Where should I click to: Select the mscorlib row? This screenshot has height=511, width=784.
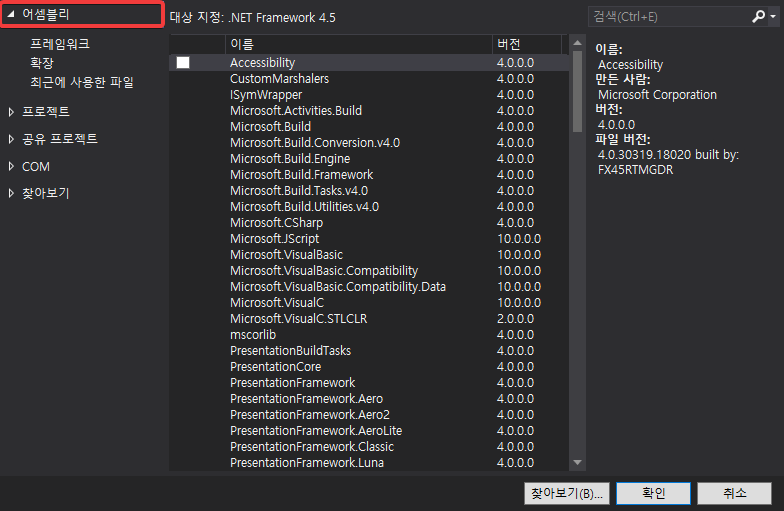click(369, 334)
